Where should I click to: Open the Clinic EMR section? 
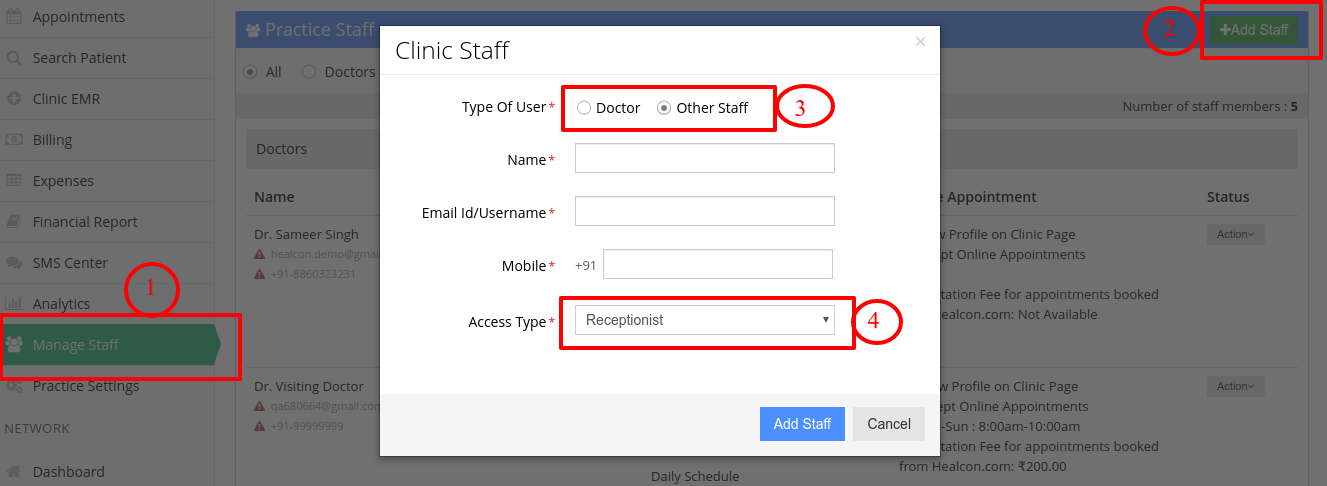66,99
